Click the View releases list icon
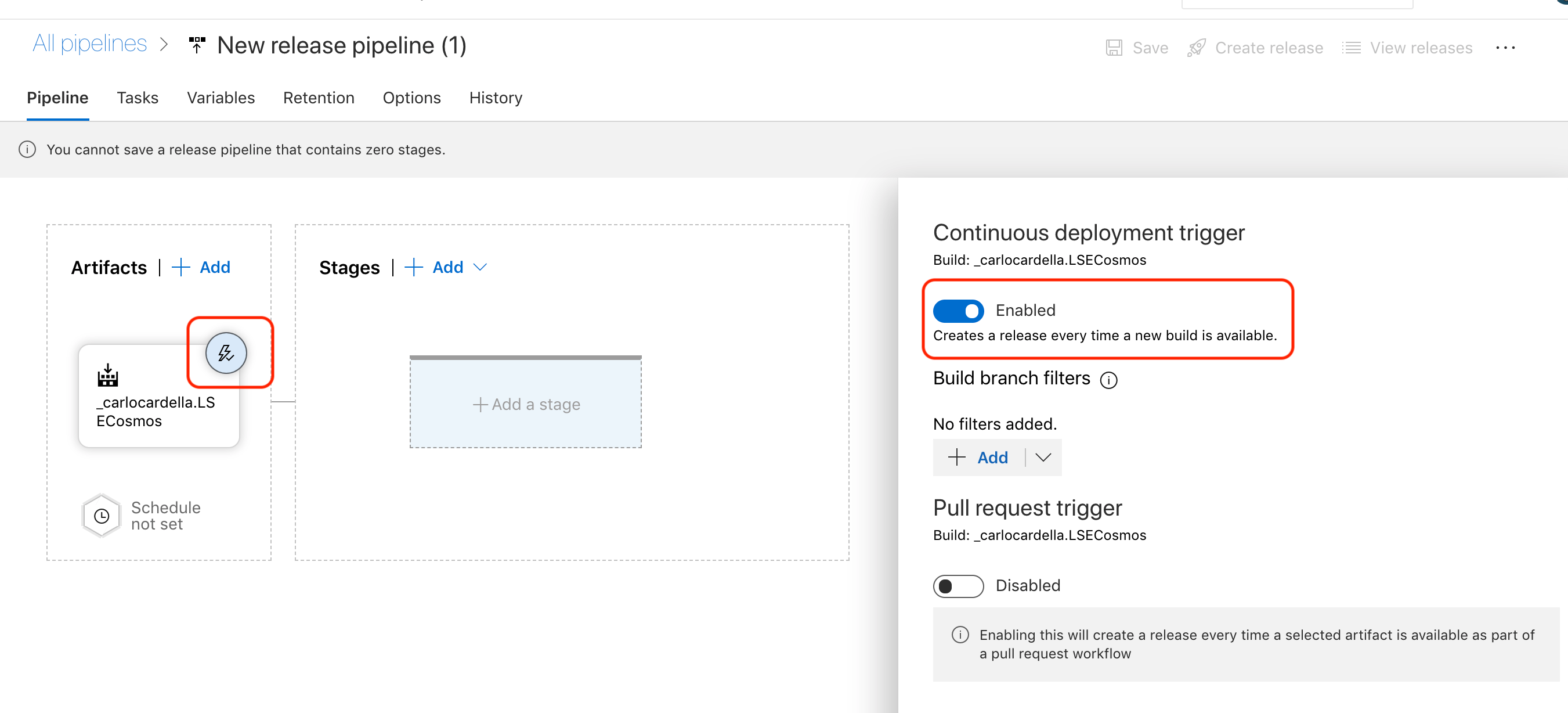This screenshot has width=1568, height=713. pos(1352,48)
